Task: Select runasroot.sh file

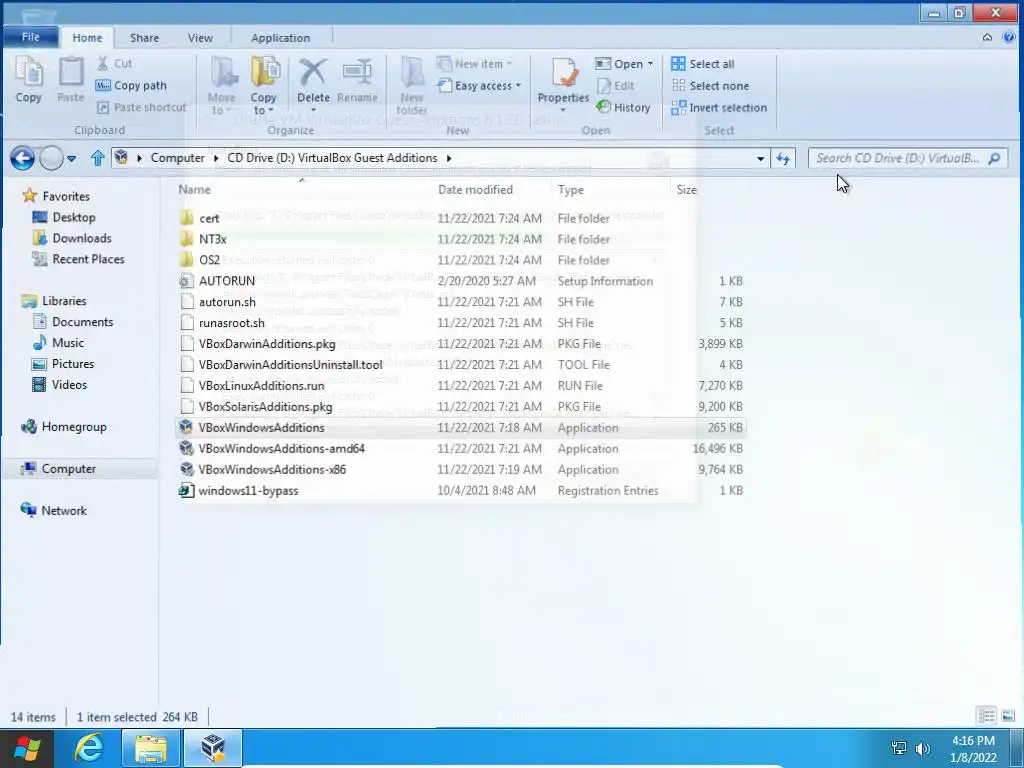Action: [460, 323]
